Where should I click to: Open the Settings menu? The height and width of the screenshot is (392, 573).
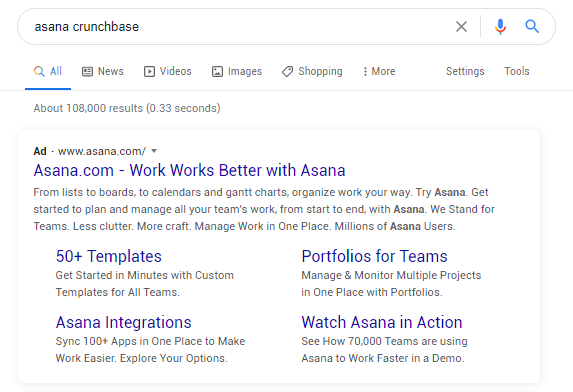point(465,71)
